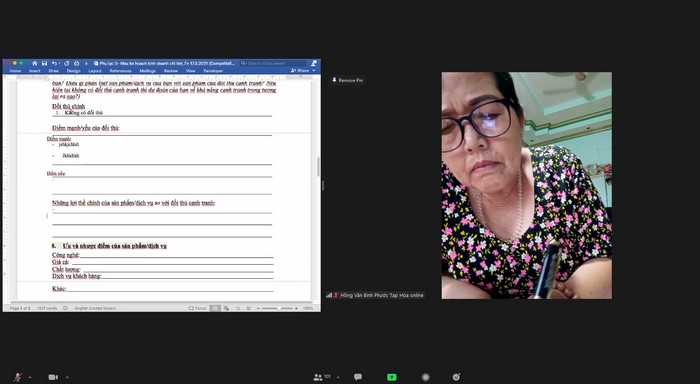Click the Word zoom slider
Screen dimensions: 700x384
(277, 309)
